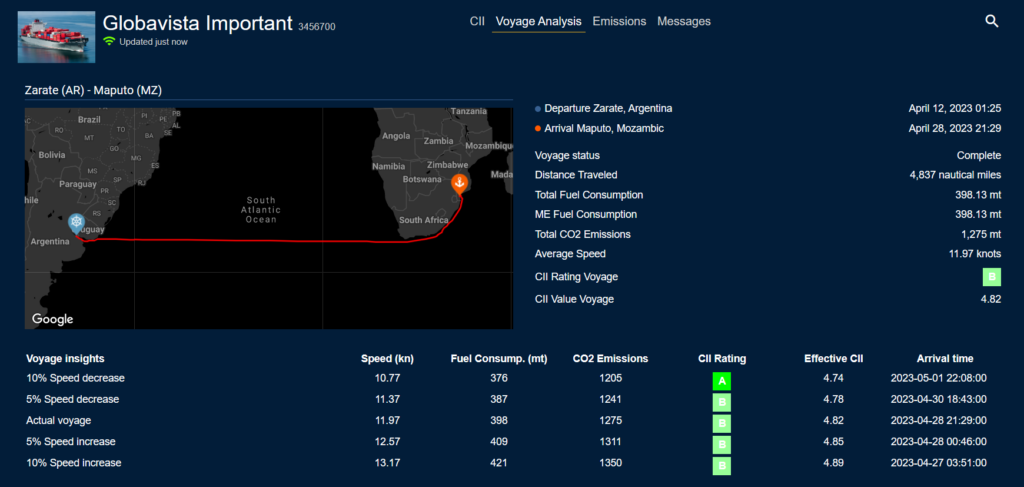
Task: Select the 10% Speed increase row label
Action: point(73,462)
